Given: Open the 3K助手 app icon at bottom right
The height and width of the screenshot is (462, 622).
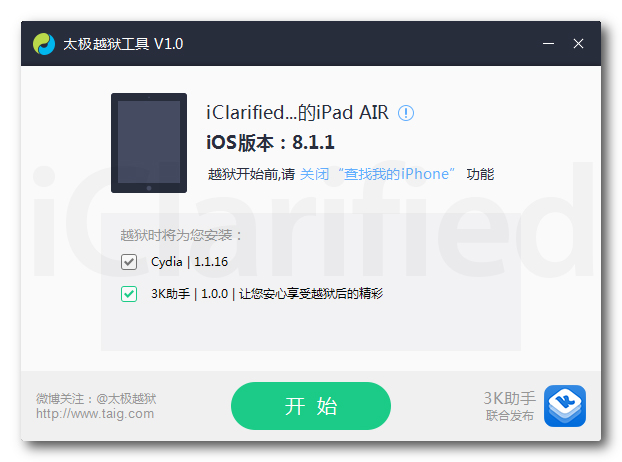Looking at the screenshot, I should click(565, 406).
